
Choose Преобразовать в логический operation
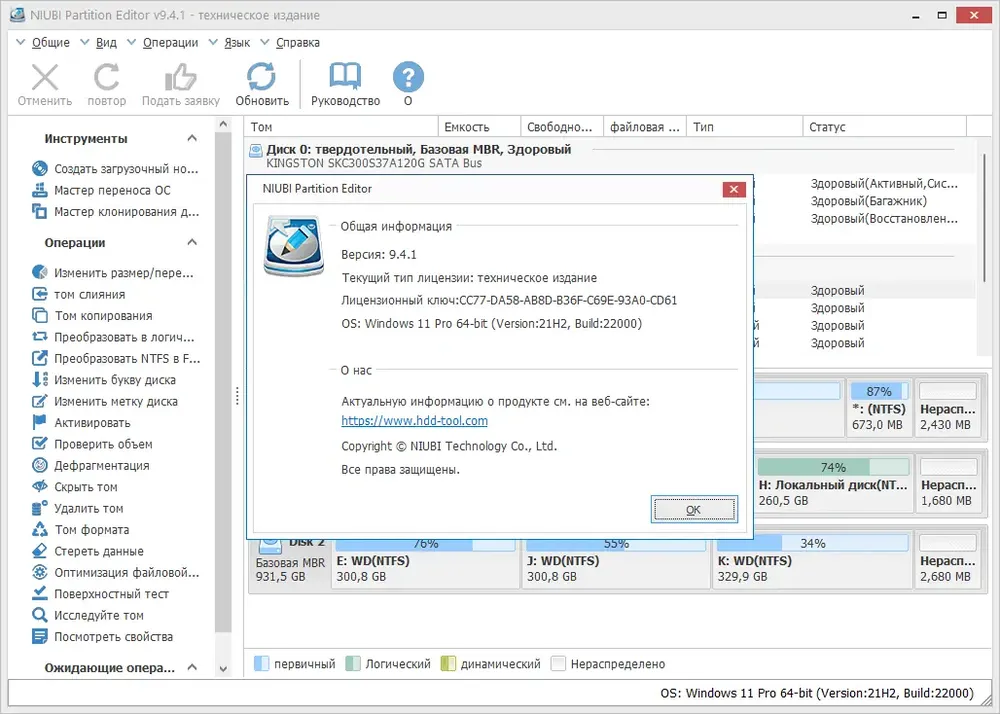[x=113, y=337]
